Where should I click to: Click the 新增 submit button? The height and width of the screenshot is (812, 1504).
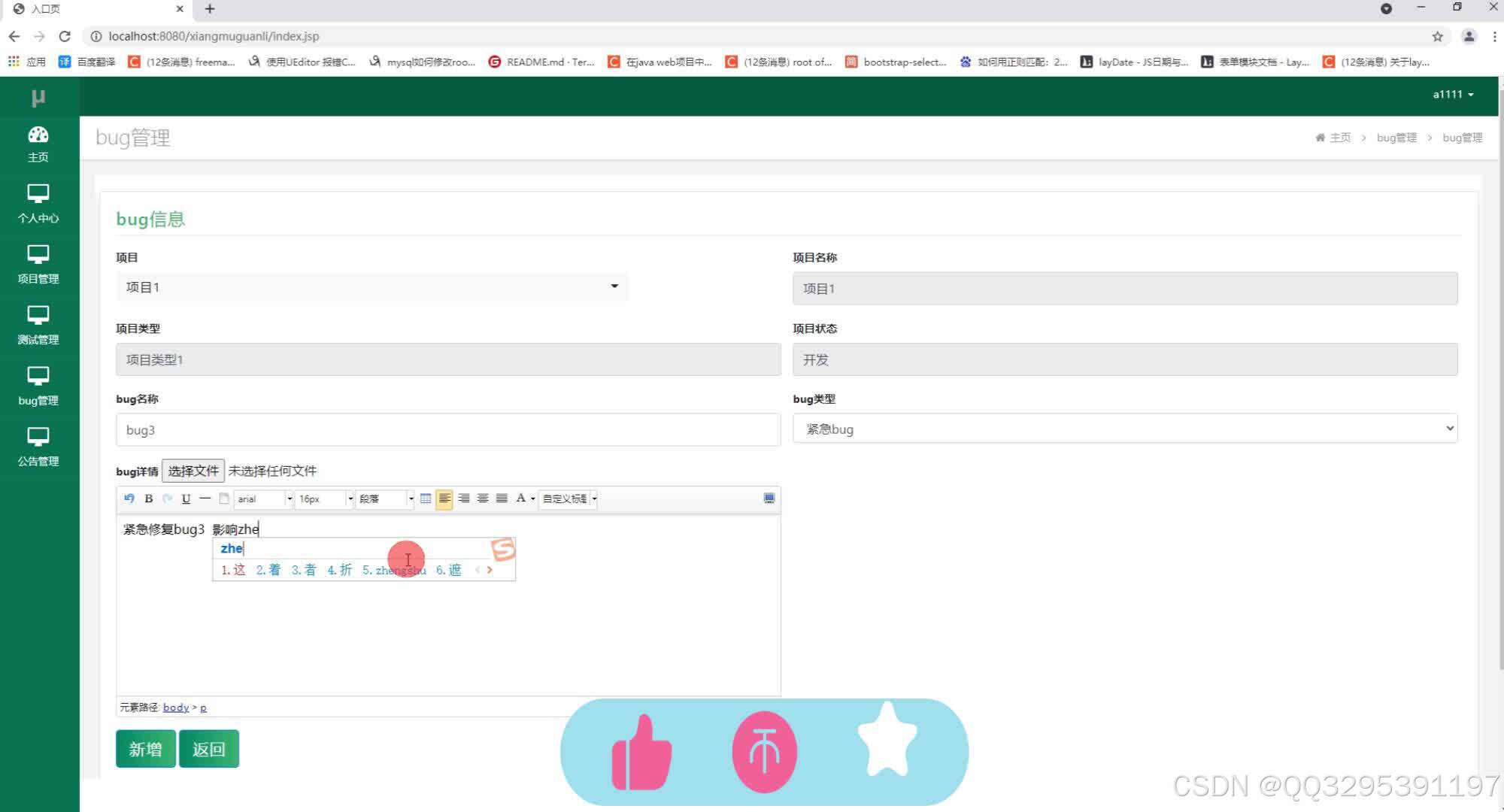click(x=146, y=749)
